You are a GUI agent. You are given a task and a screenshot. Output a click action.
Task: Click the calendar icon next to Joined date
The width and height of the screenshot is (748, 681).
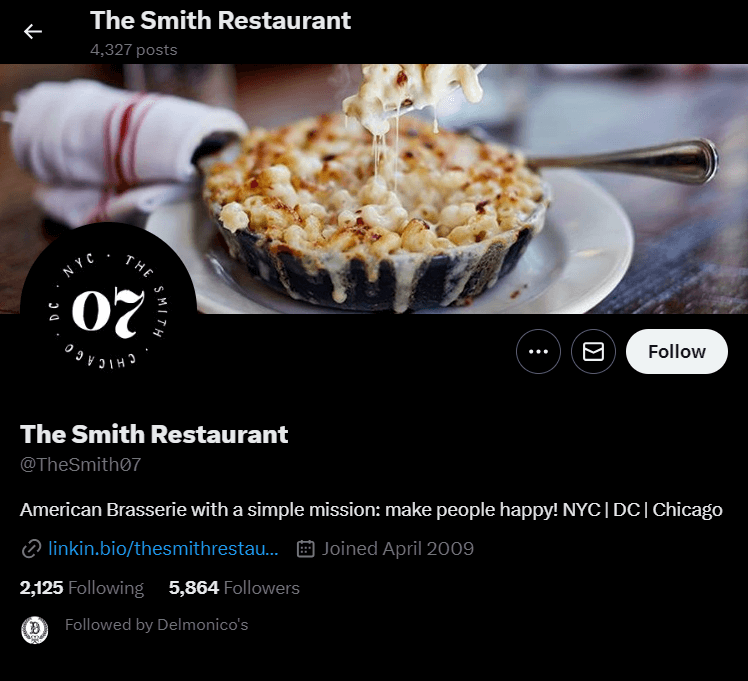pos(305,549)
